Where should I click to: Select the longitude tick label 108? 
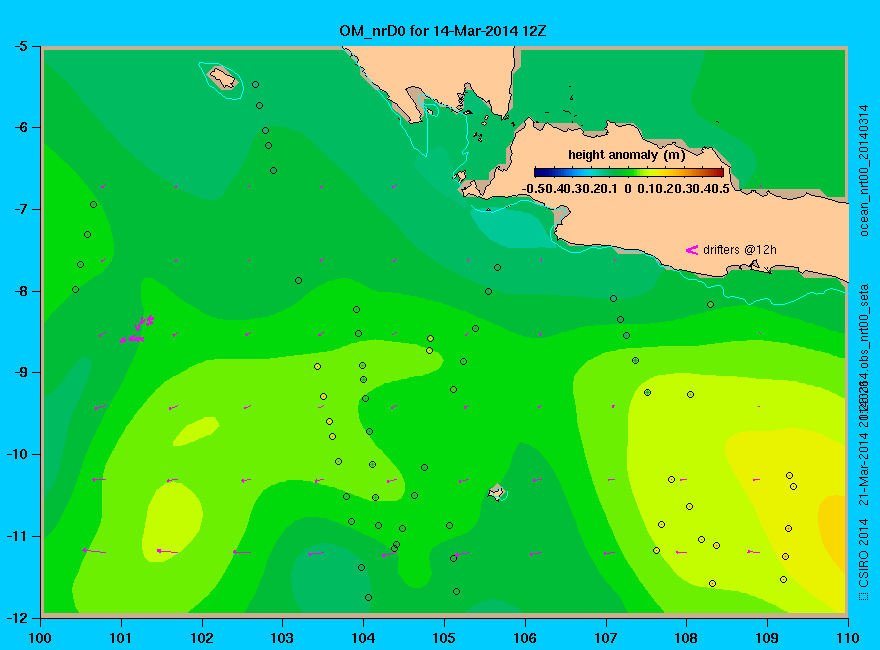point(686,638)
